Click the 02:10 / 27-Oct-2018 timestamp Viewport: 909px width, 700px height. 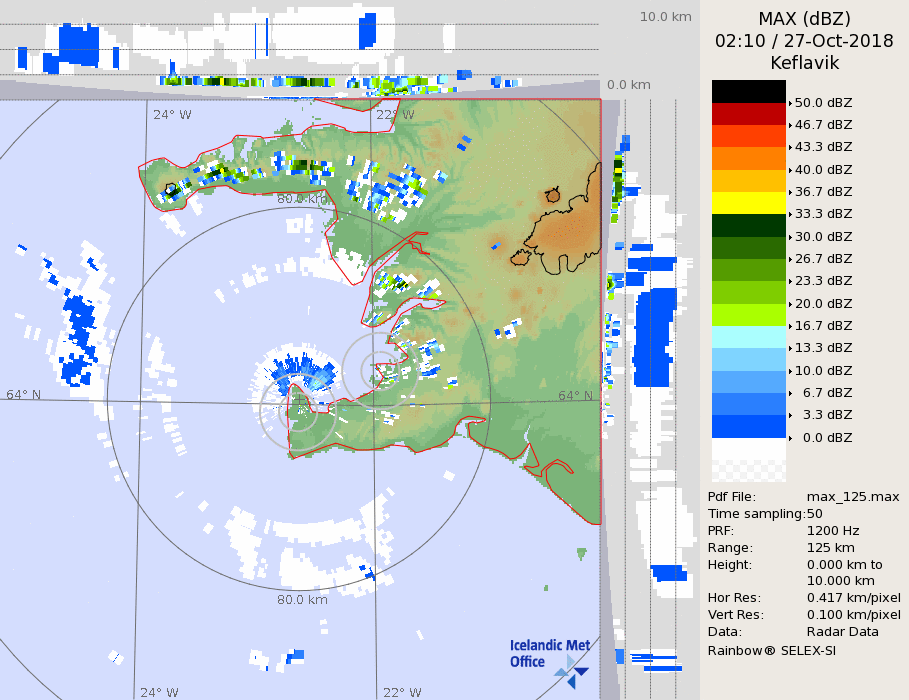coord(804,41)
